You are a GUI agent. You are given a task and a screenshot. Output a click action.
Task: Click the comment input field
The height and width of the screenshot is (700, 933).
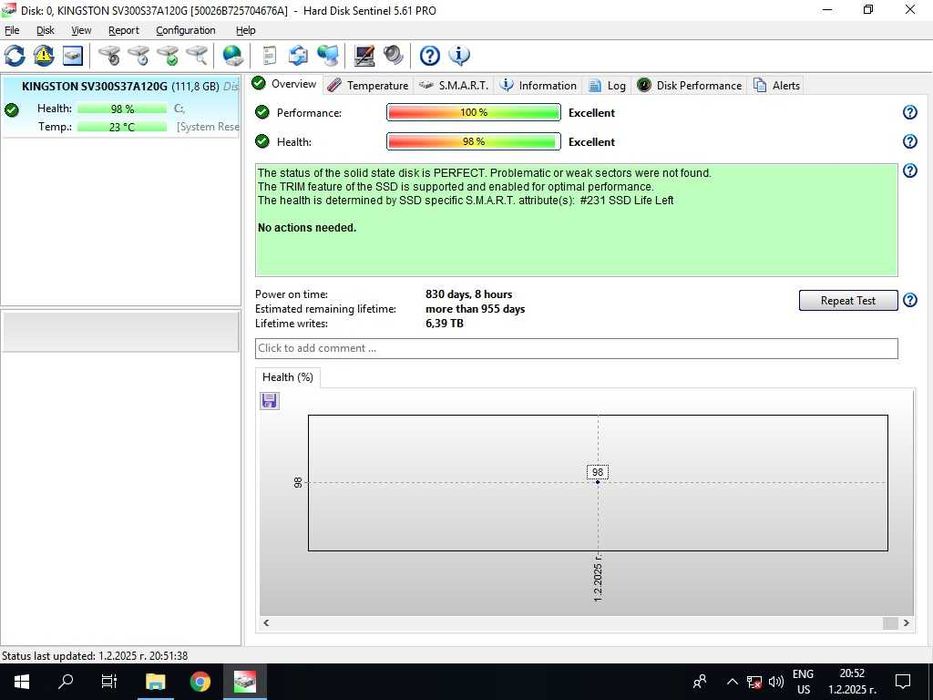point(576,348)
